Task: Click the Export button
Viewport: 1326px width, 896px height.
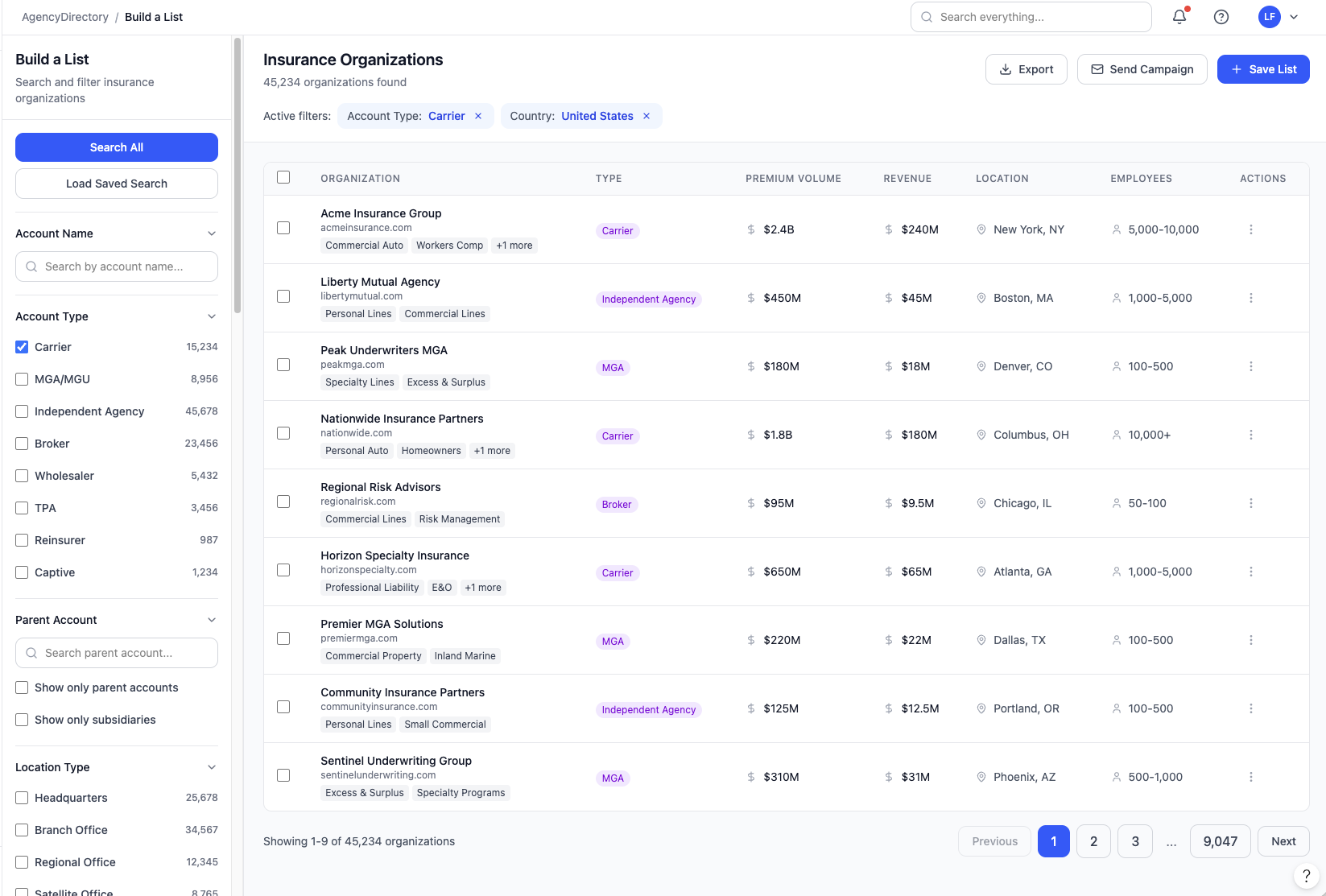Action: 1027,69
